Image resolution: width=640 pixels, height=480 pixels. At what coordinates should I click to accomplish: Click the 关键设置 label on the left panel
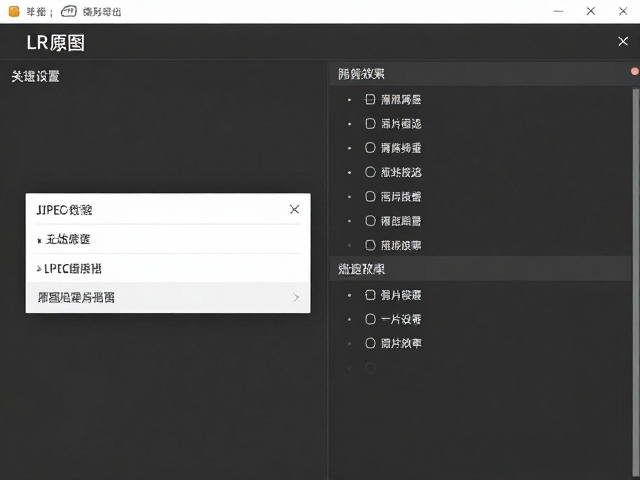tap(36, 76)
